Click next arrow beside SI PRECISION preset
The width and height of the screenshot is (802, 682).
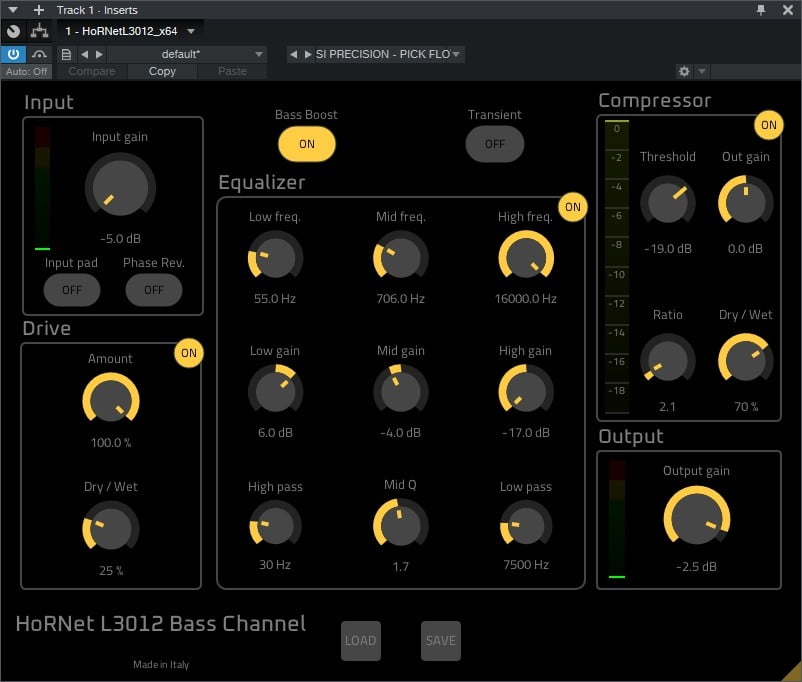(x=307, y=54)
